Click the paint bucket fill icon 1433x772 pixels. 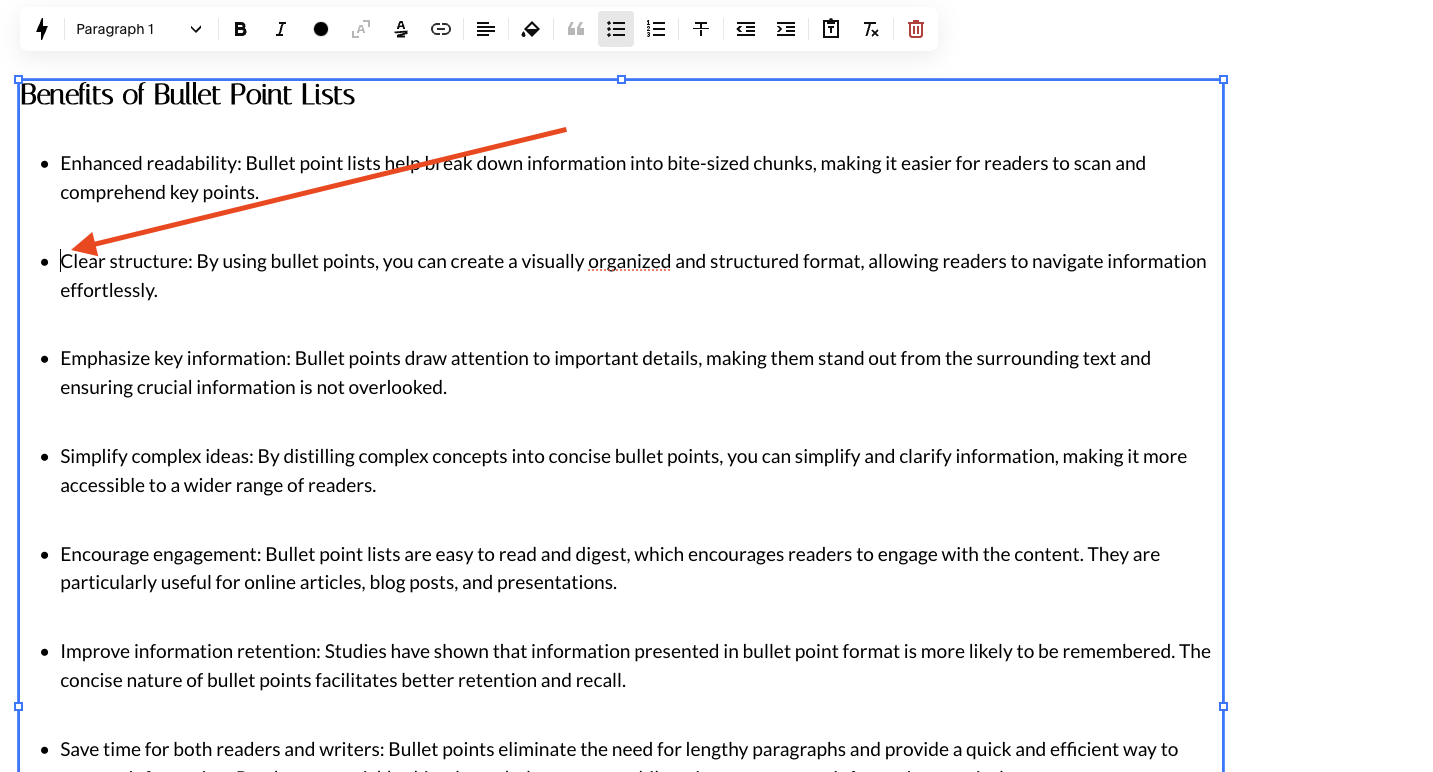tap(531, 29)
